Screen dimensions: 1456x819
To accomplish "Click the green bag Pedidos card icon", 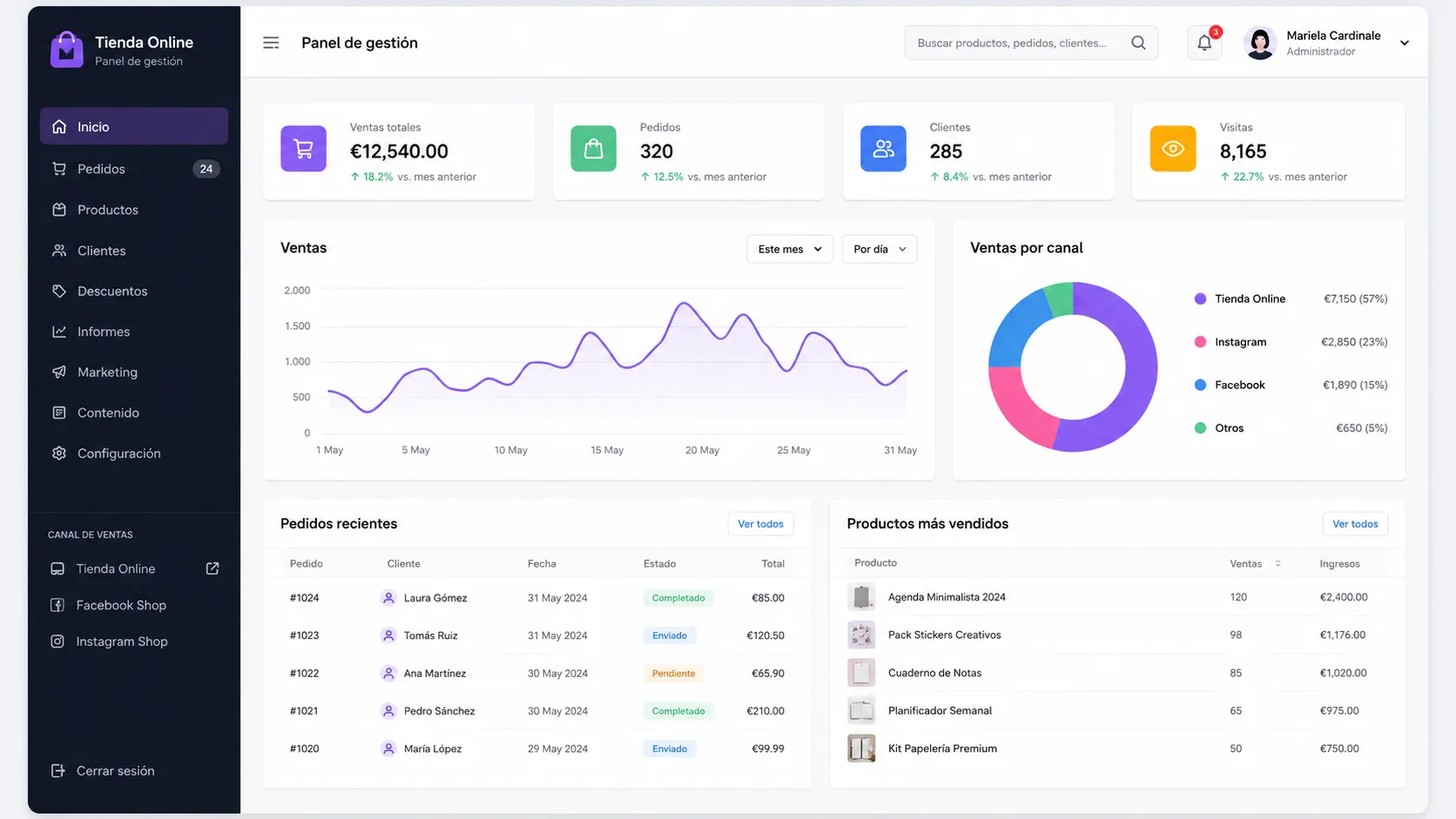I will 593,149.
